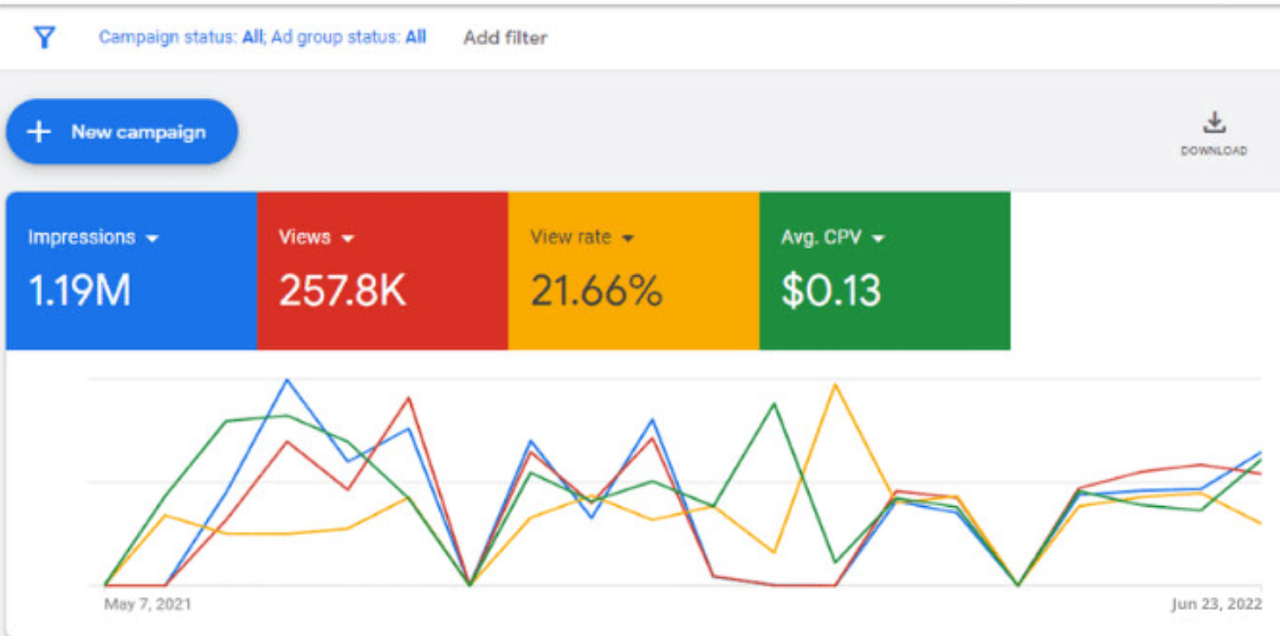Select the 1.19M impressions value
The width and height of the screenshot is (1280, 636).
tap(80, 291)
